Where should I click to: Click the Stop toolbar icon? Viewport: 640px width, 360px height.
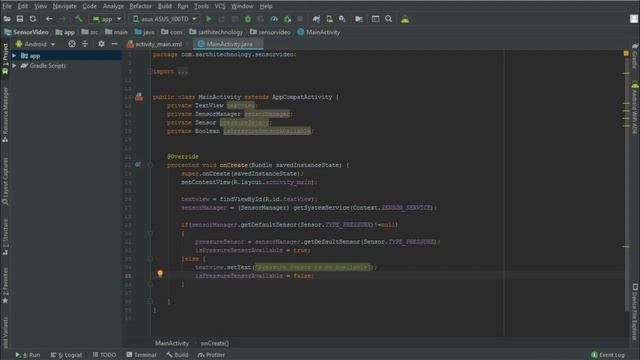point(300,19)
